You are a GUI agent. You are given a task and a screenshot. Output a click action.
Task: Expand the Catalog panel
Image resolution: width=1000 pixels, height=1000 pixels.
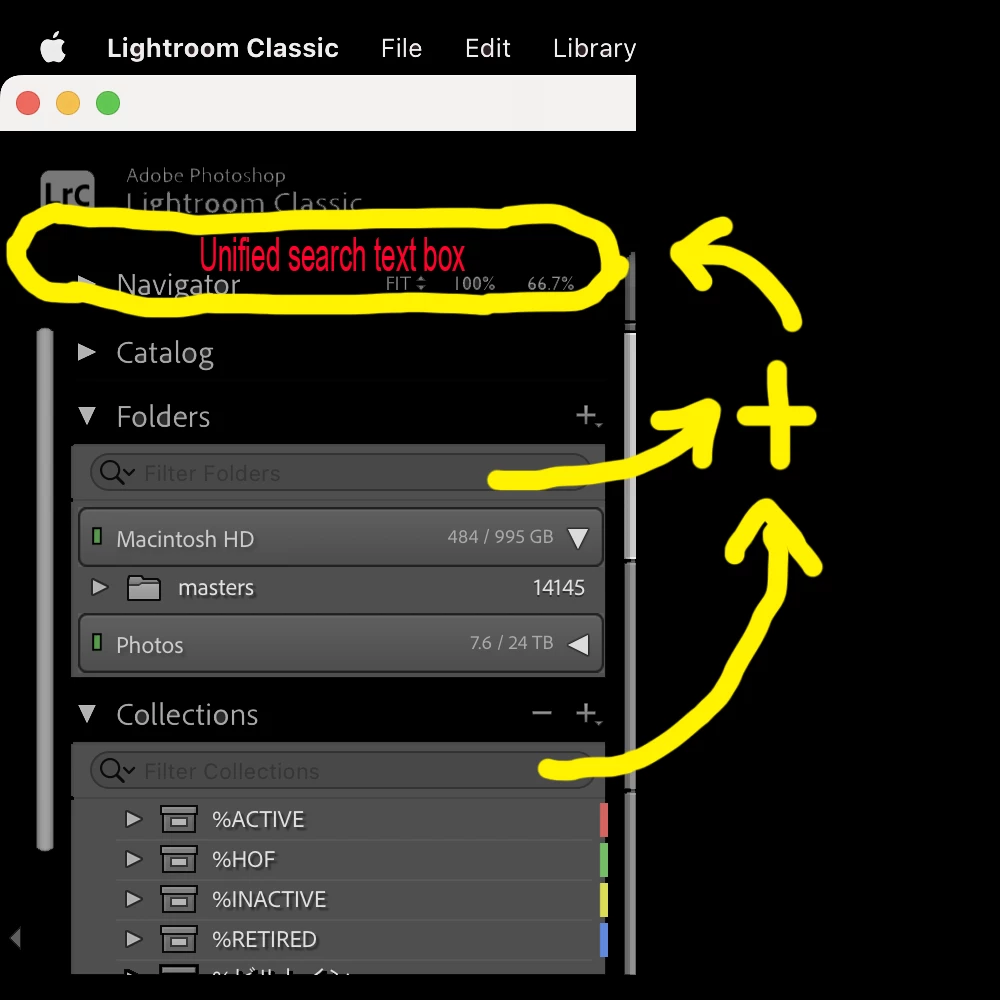[x=87, y=352]
